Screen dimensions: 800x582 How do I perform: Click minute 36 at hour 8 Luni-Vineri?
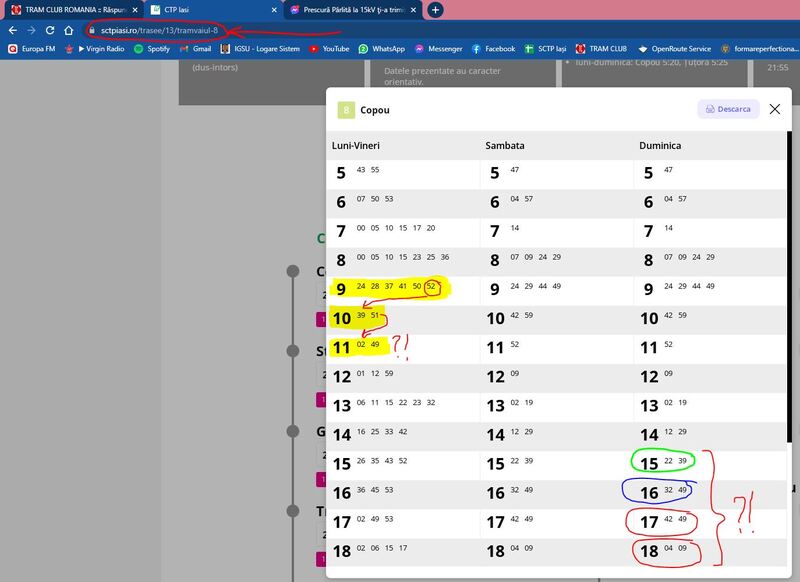(x=445, y=257)
